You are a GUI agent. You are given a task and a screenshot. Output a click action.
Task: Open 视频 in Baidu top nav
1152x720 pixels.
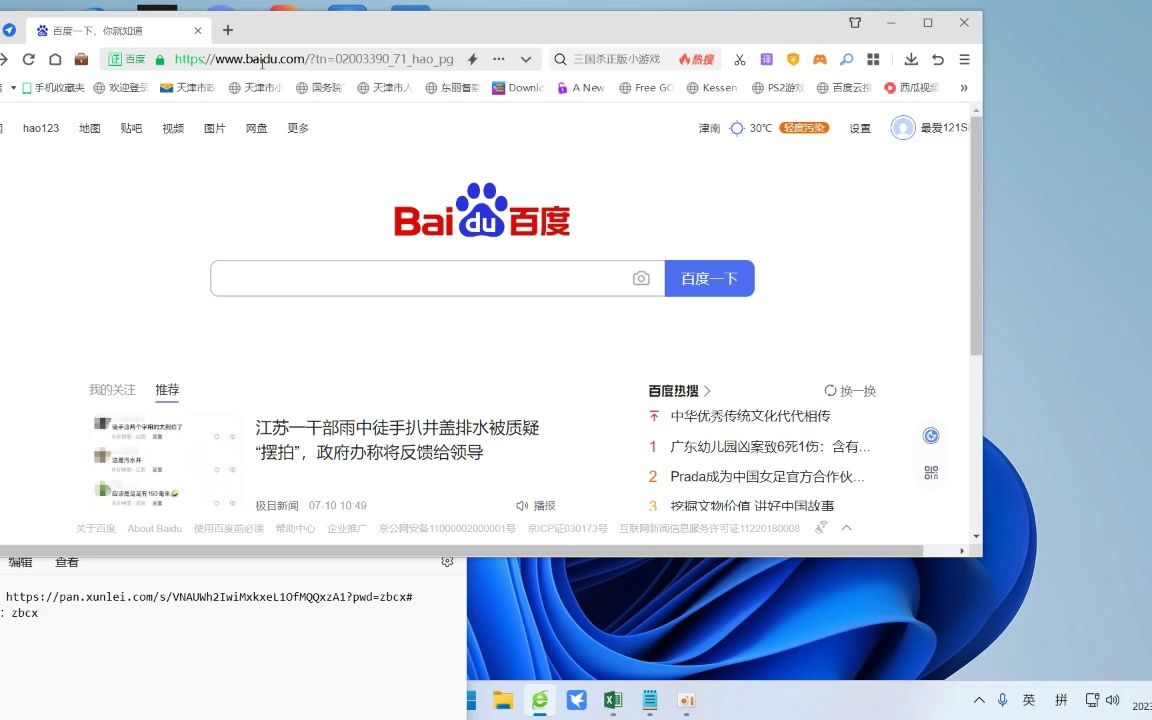click(173, 128)
